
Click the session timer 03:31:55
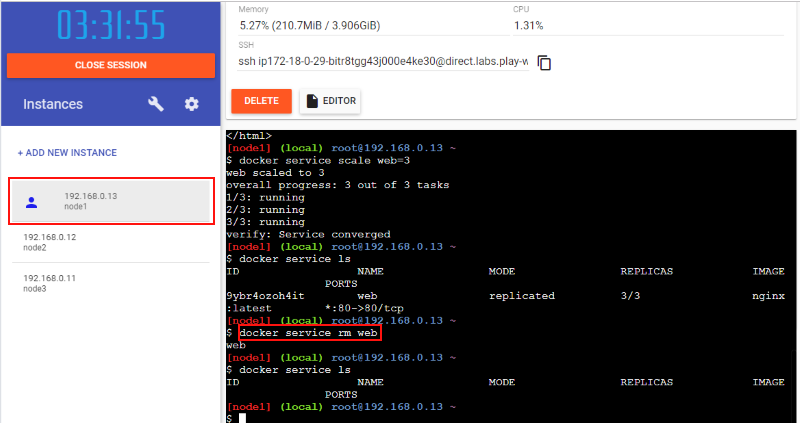(x=111, y=24)
